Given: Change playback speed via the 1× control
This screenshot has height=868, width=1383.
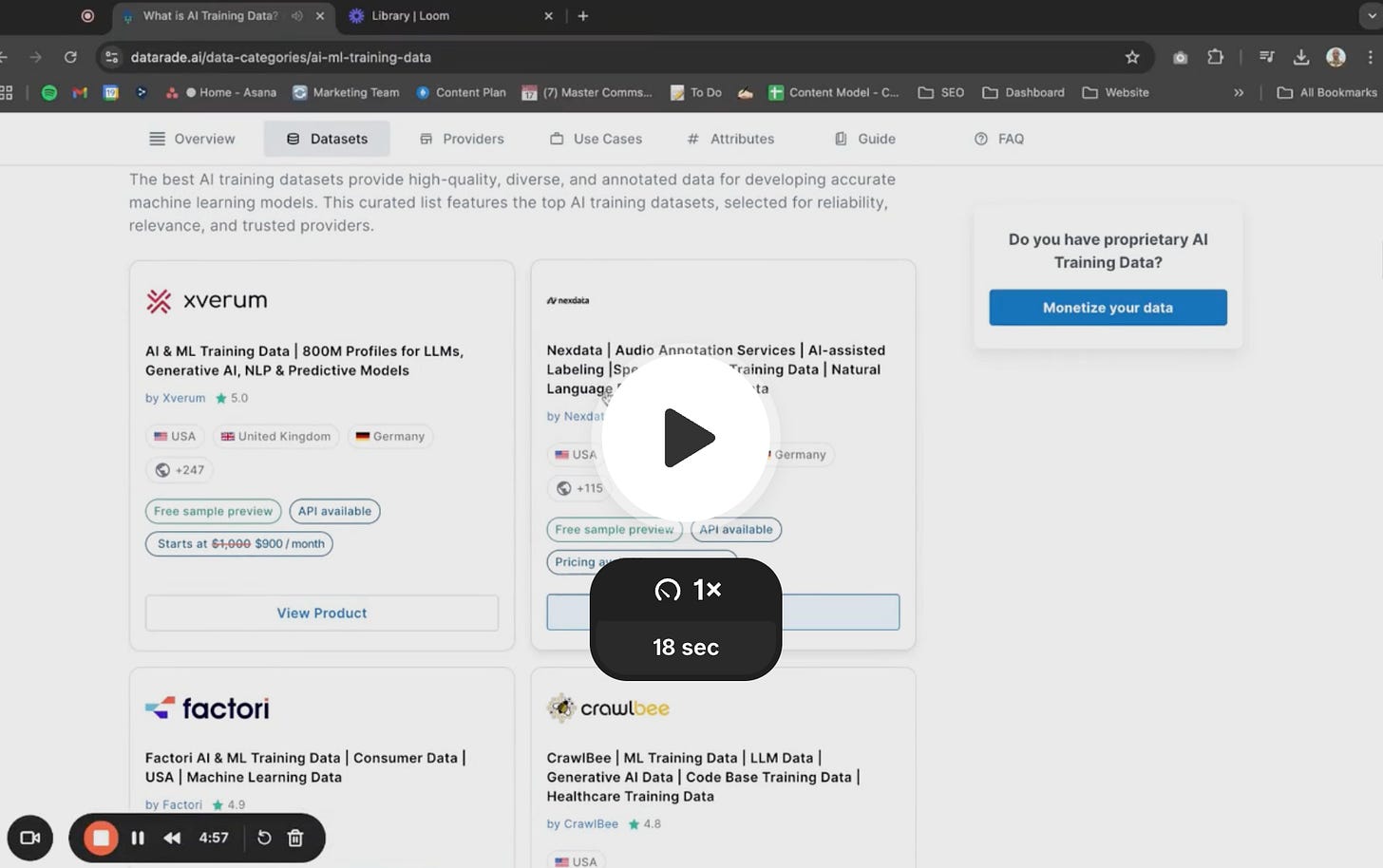Looking at the screenshot, I should click(x=686, y=590).
